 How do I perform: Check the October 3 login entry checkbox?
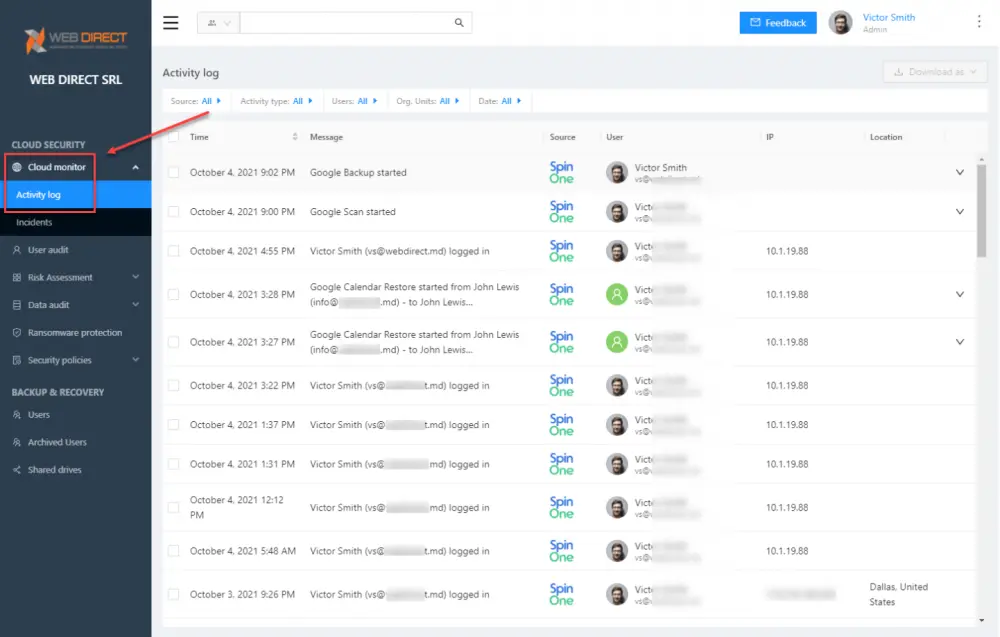click(172, 593)
